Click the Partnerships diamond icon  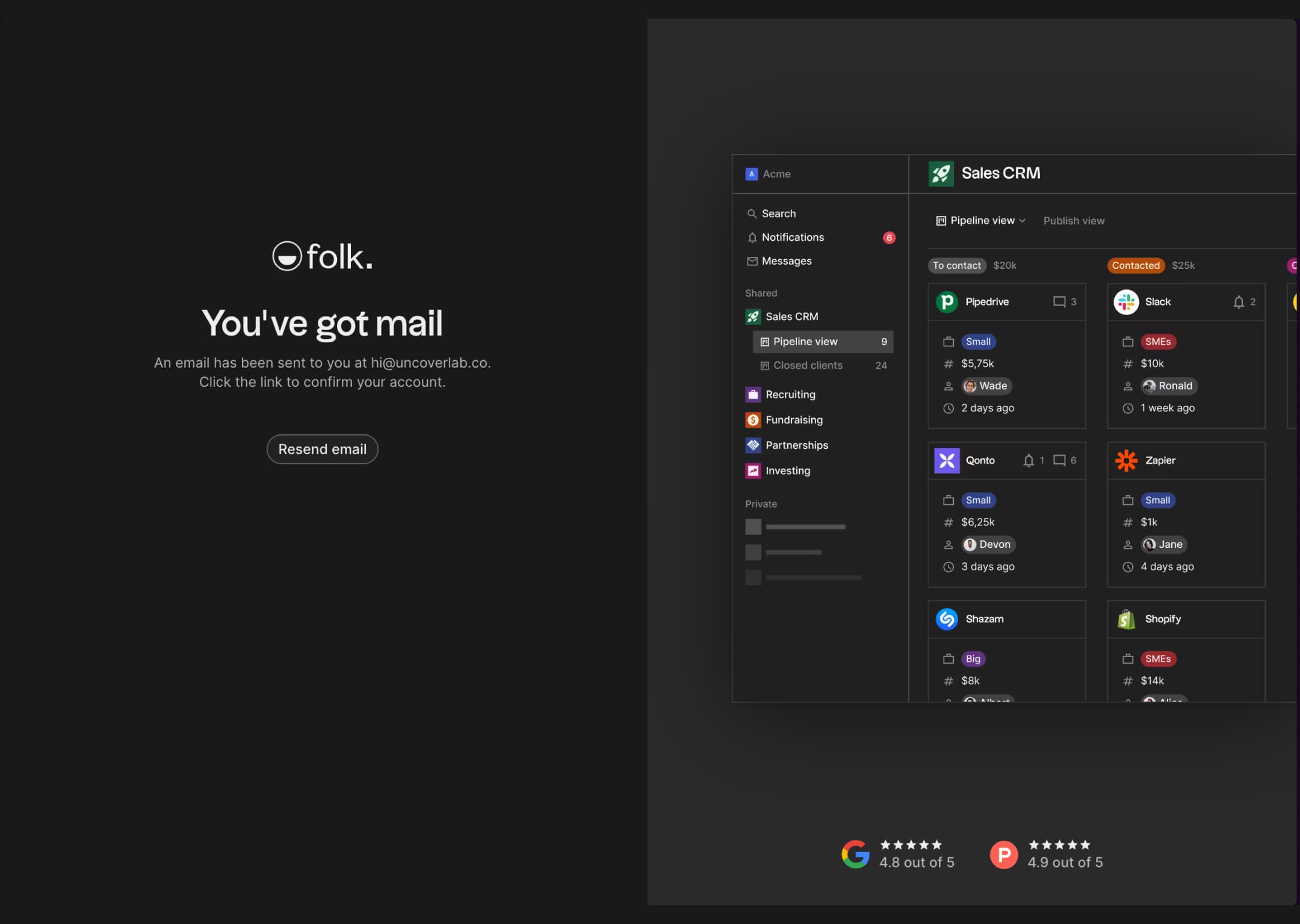tap(752, 444)
